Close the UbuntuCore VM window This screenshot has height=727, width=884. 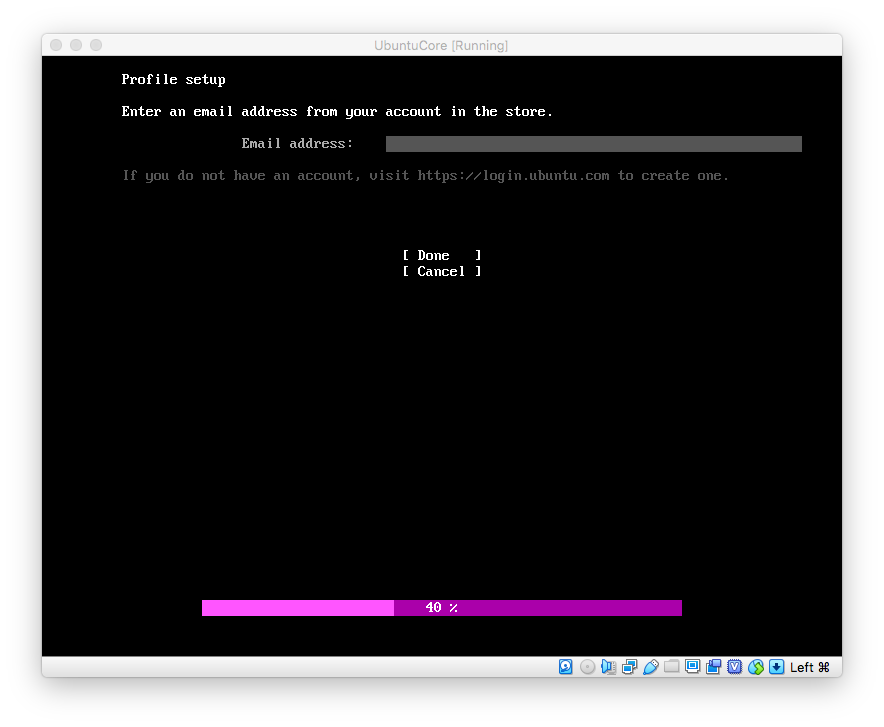[56, 45]
